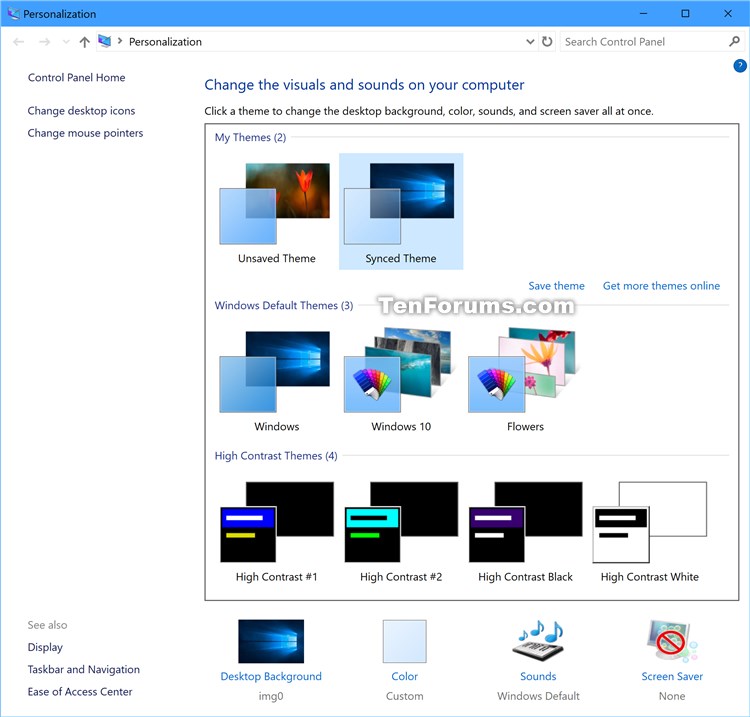The height and width of the screenshot is (717, 750).
Task: Click the Personalization address bar icon
Action: coord(105,42)
